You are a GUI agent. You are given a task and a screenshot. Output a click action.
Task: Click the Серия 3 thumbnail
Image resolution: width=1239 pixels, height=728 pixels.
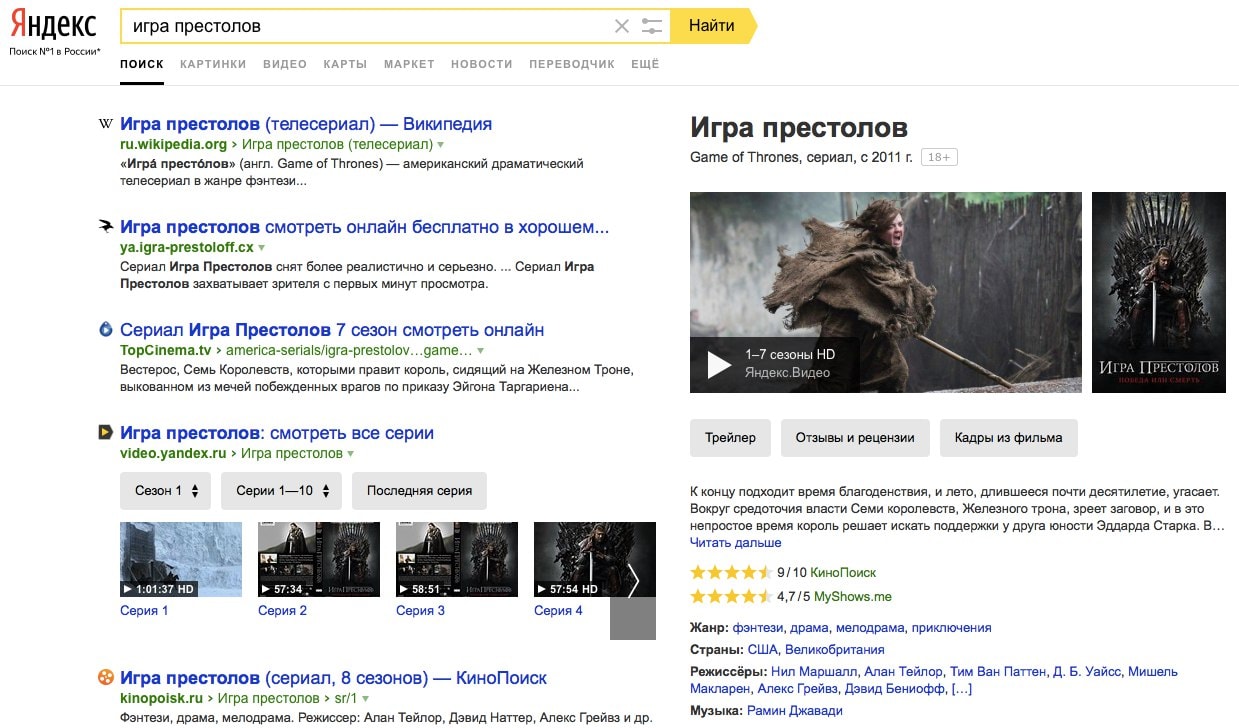(x=457, y=559)
